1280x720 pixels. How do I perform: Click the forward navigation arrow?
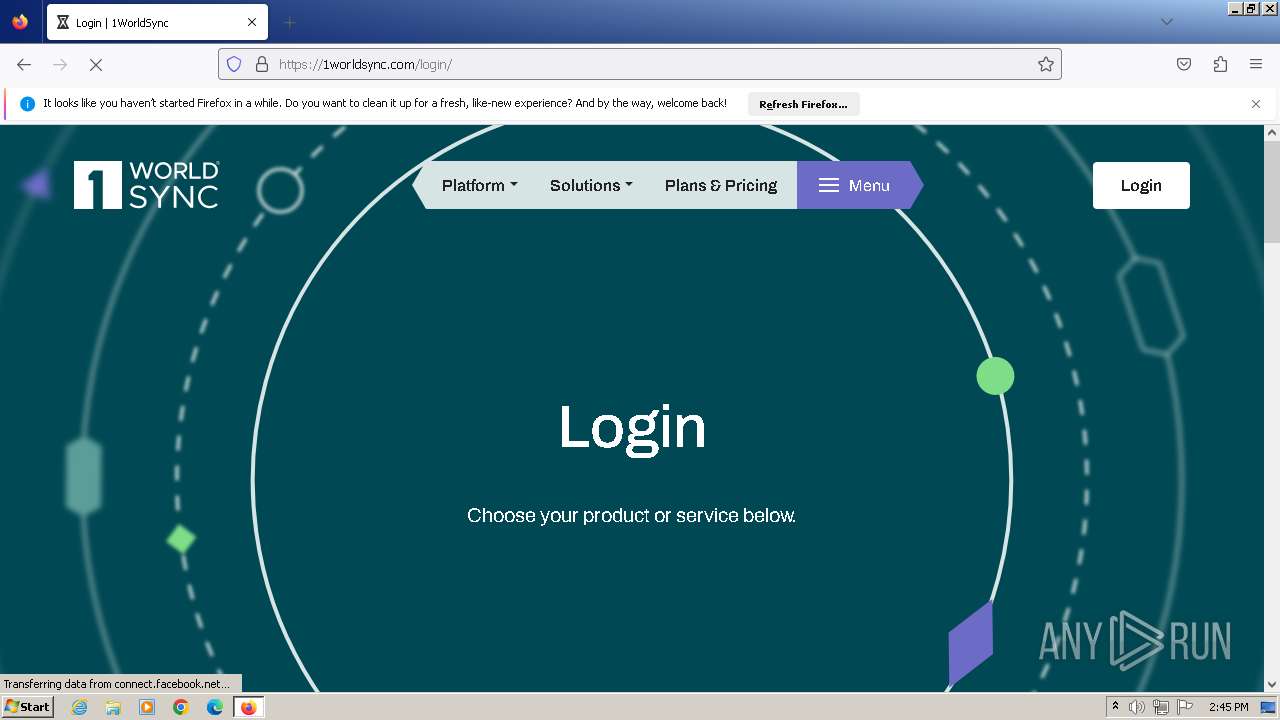[x=60, y=64]
